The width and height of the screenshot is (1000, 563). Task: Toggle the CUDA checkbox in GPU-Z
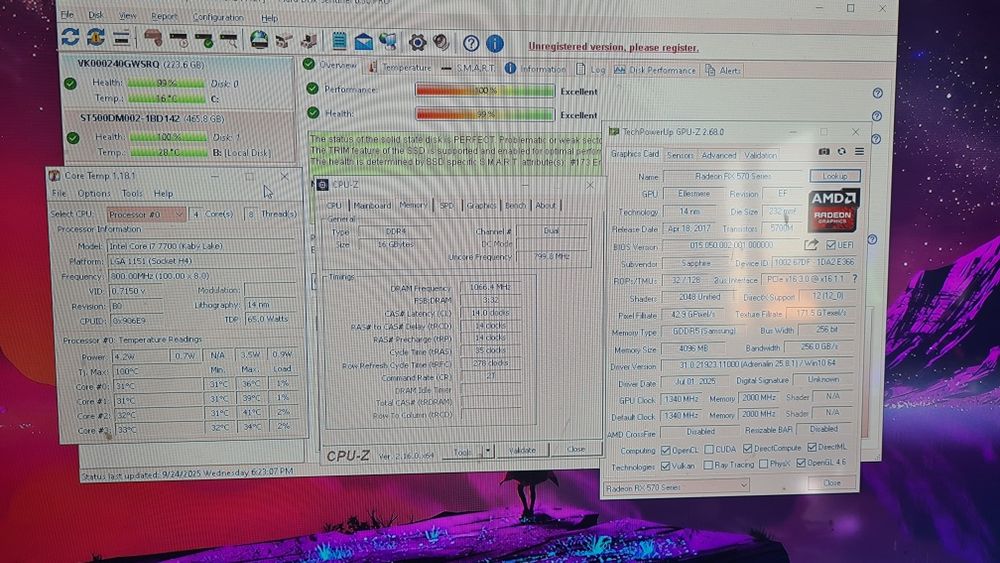pyautogui.click(x=709, y=450)
